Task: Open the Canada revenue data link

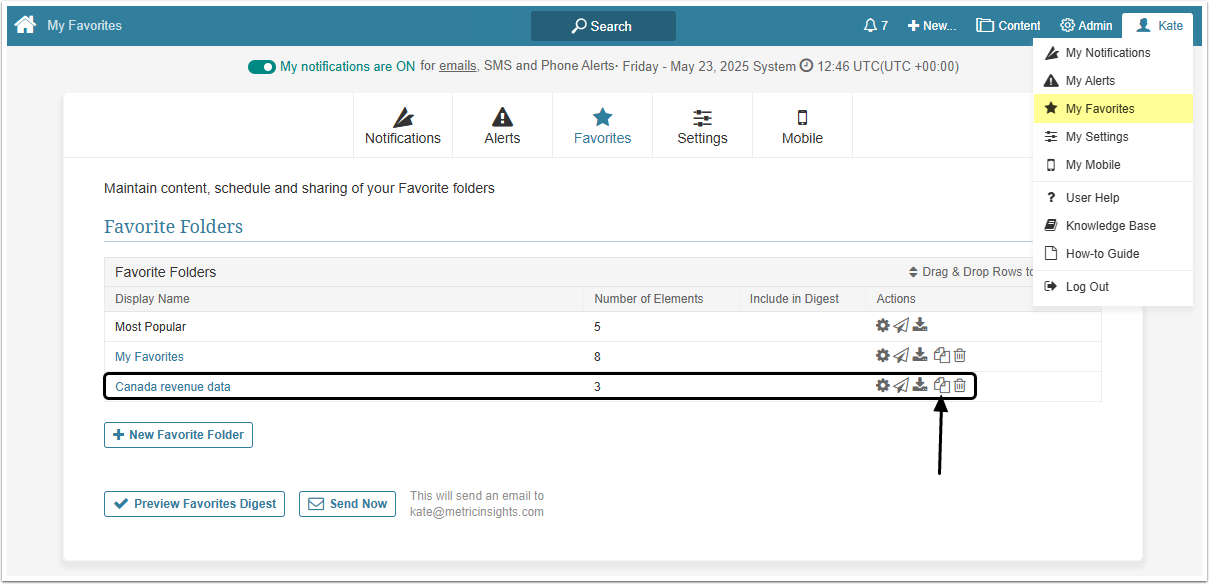Action: click(x=172, y=386)
